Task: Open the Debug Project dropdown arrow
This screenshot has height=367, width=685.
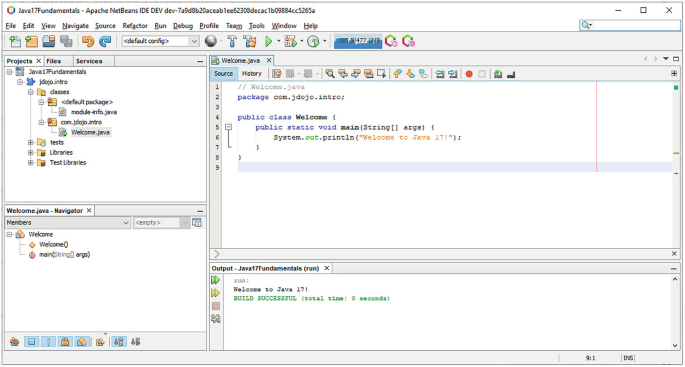Action: point(301,42)
